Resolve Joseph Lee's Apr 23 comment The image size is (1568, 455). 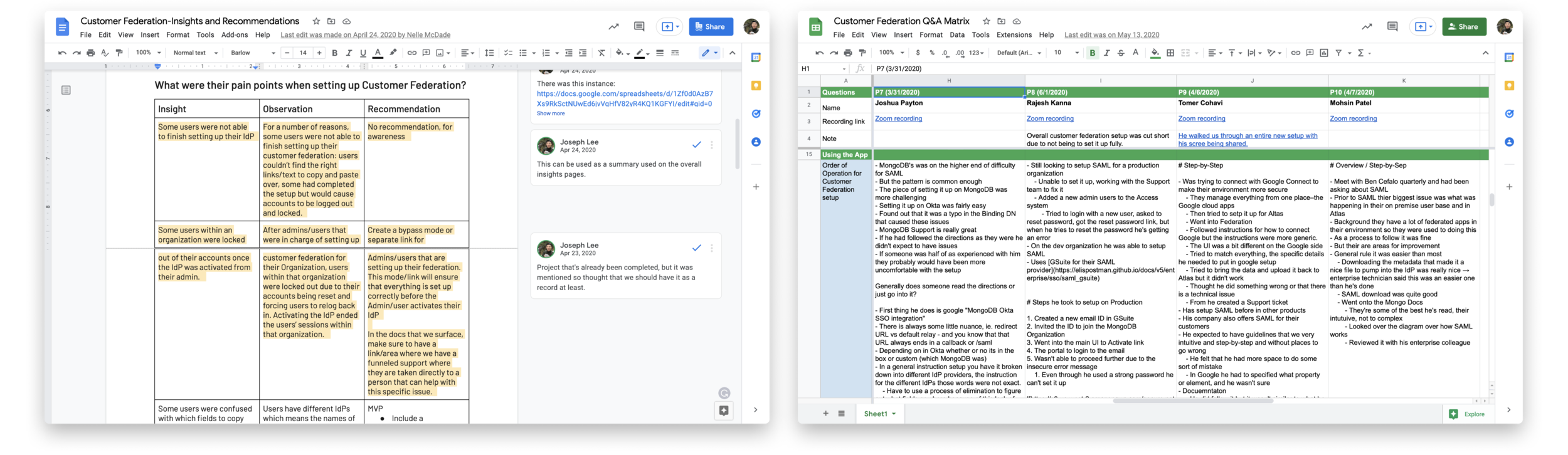click(696, 248)
